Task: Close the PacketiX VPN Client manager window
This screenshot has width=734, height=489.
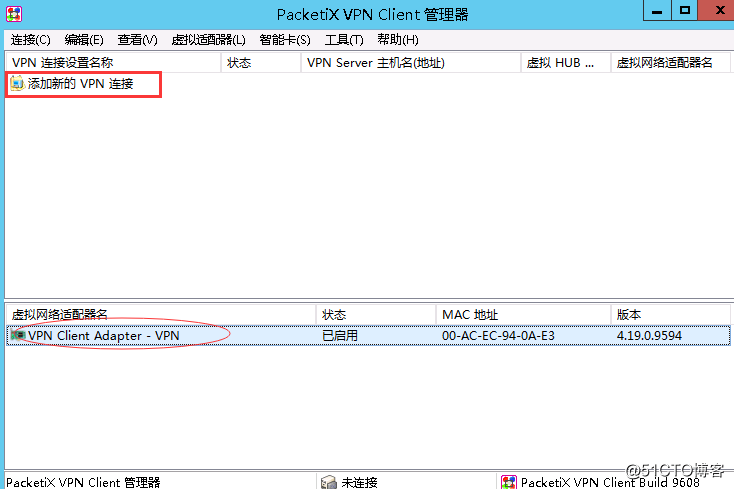Action: tap(716, 10)
